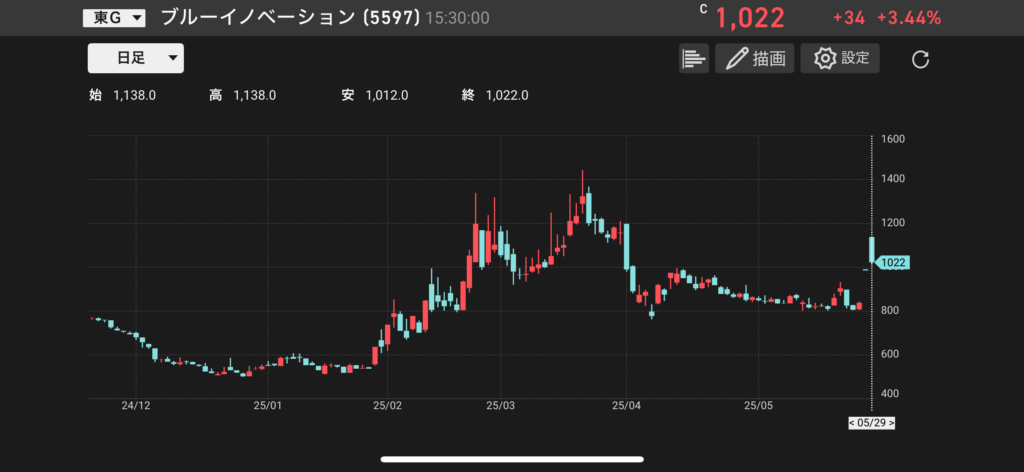The width and height of the screenshot is (1024, 472).
Task: Click the 1022 price tag on axis
Action: pyautogui.click(x=893, y=262)
